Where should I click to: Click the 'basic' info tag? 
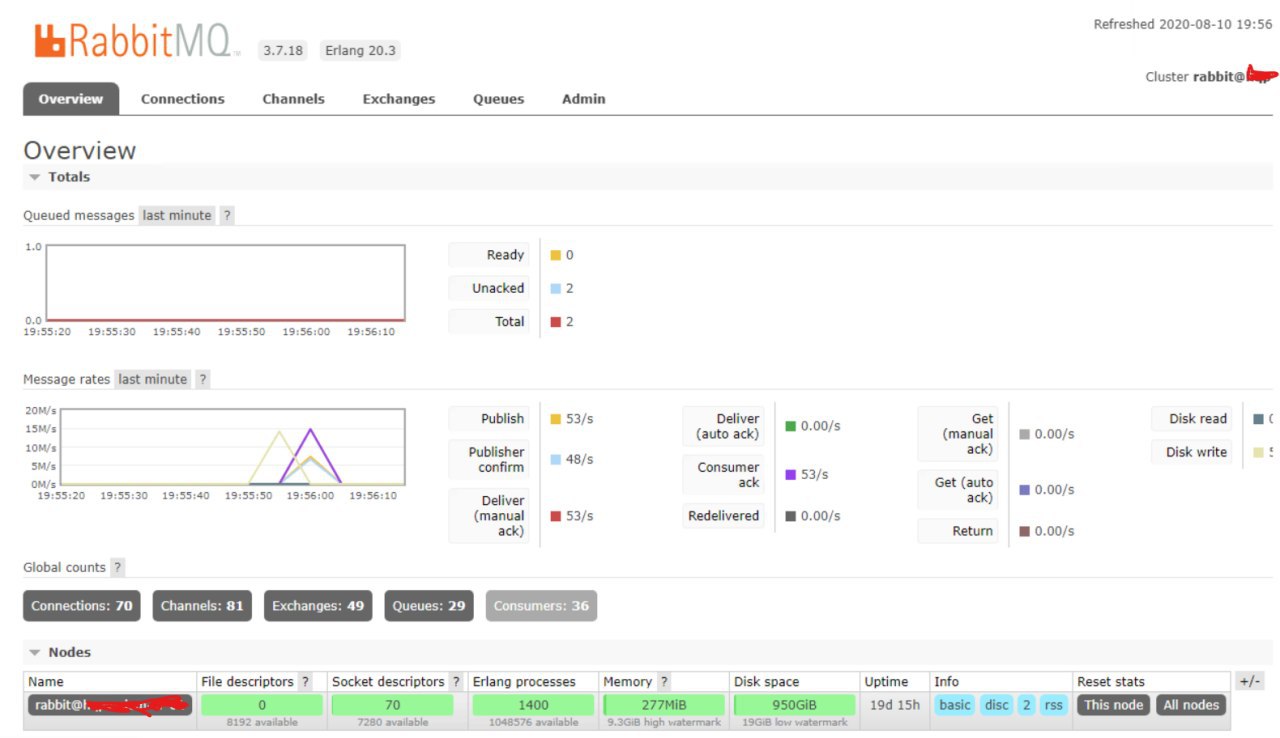coord(955,705)
